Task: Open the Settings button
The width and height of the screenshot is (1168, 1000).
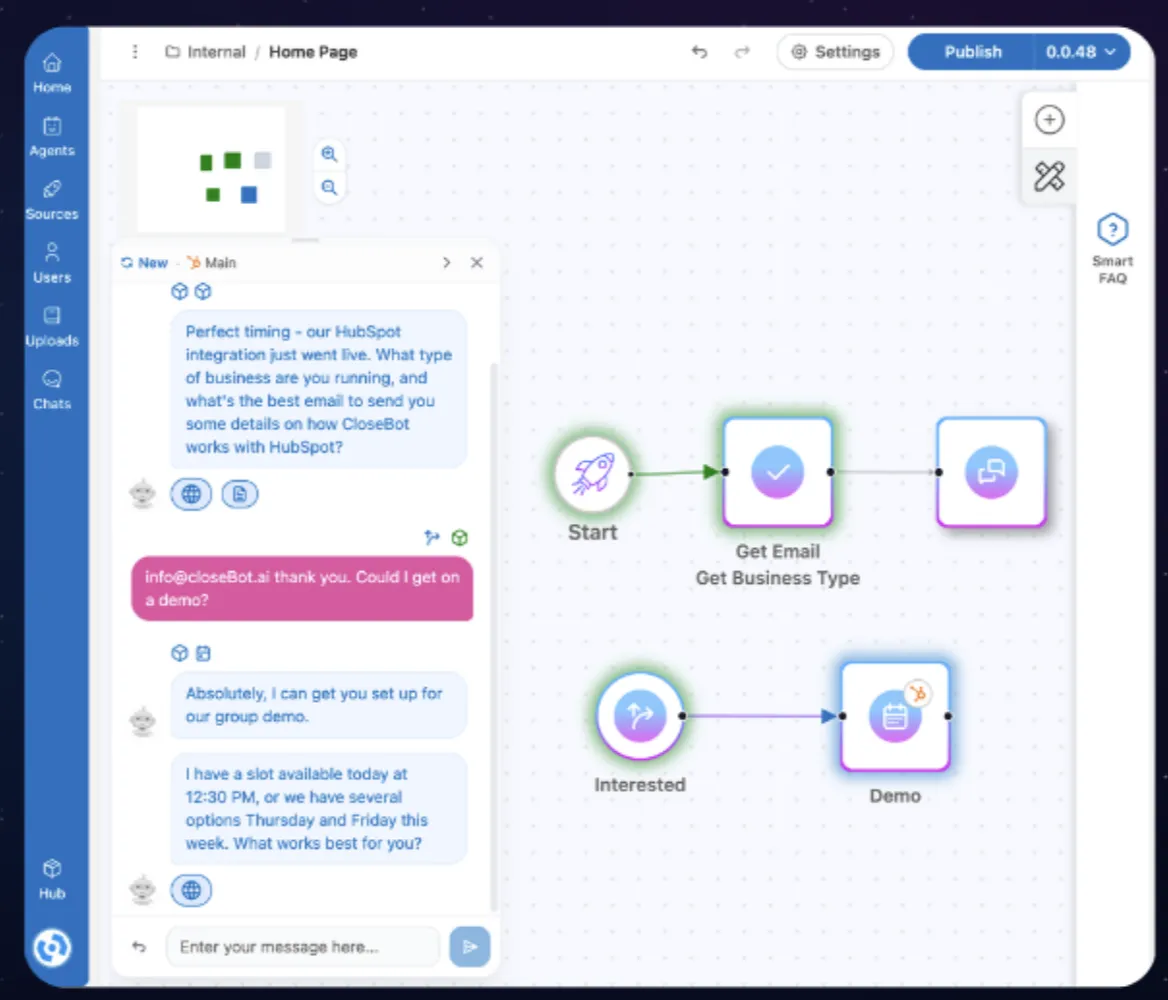Action: [835, 52]
